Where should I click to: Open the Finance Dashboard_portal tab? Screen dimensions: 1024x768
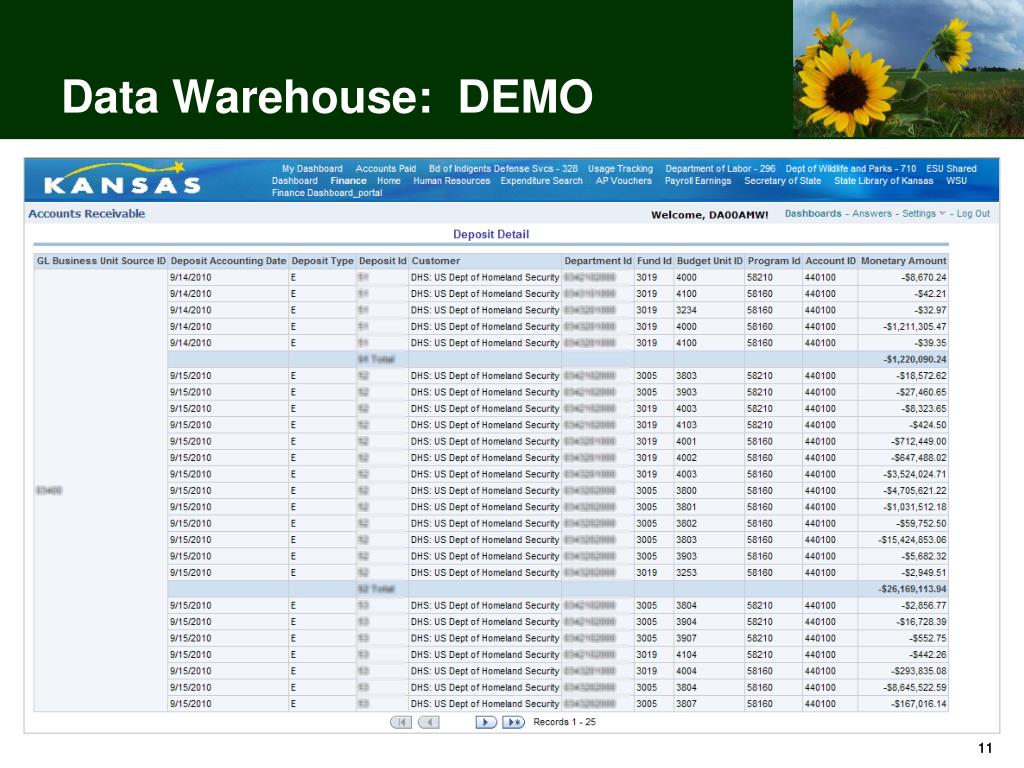click(327, 193)
